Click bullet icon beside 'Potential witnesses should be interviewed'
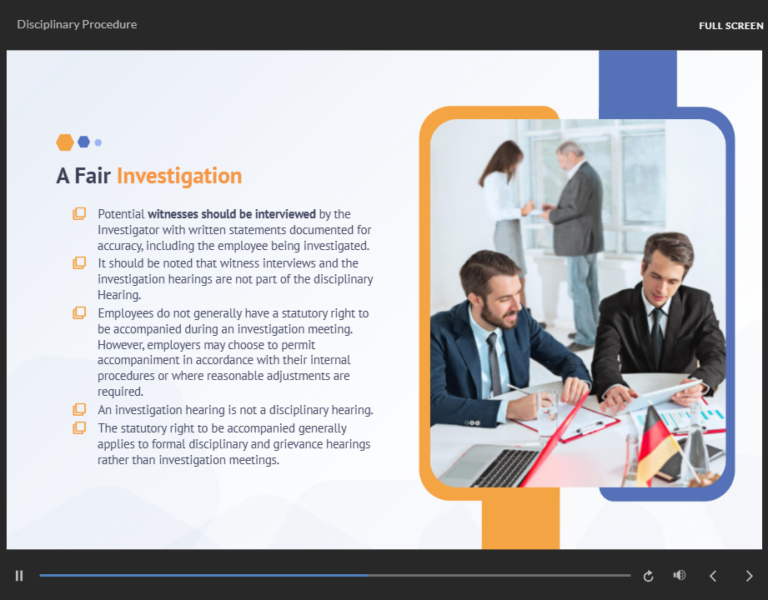 coord(79,214)
